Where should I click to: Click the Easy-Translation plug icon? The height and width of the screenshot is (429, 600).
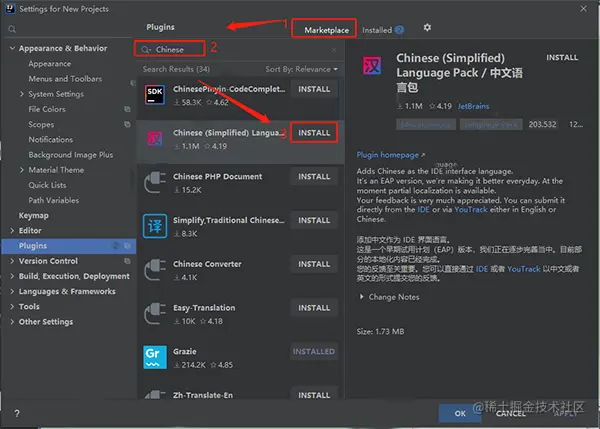pos(155,313)
